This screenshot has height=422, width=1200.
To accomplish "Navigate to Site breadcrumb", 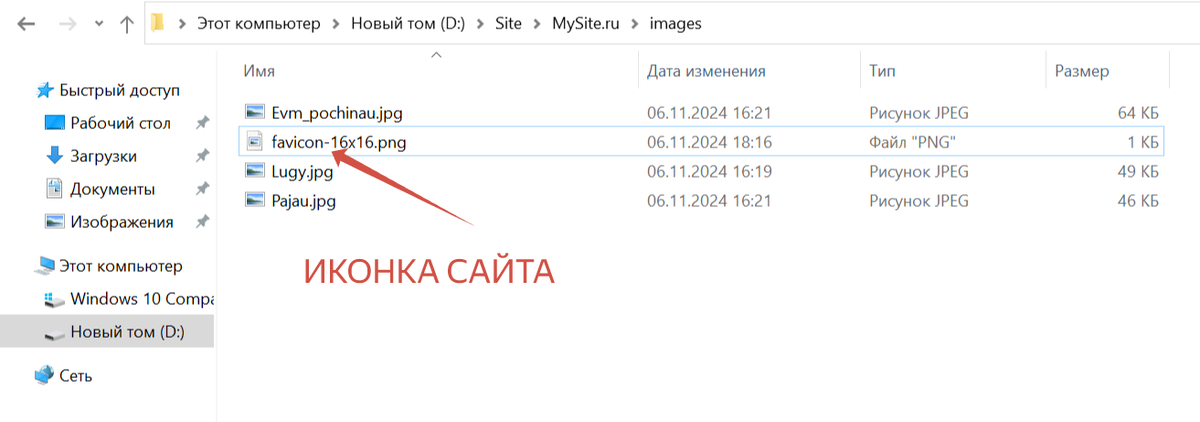I will (x=508, y=23).
